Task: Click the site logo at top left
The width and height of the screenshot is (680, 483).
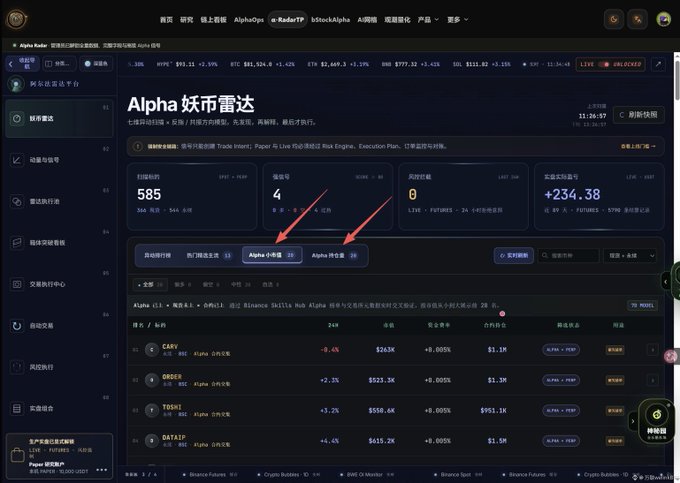Action: [16, 19]
